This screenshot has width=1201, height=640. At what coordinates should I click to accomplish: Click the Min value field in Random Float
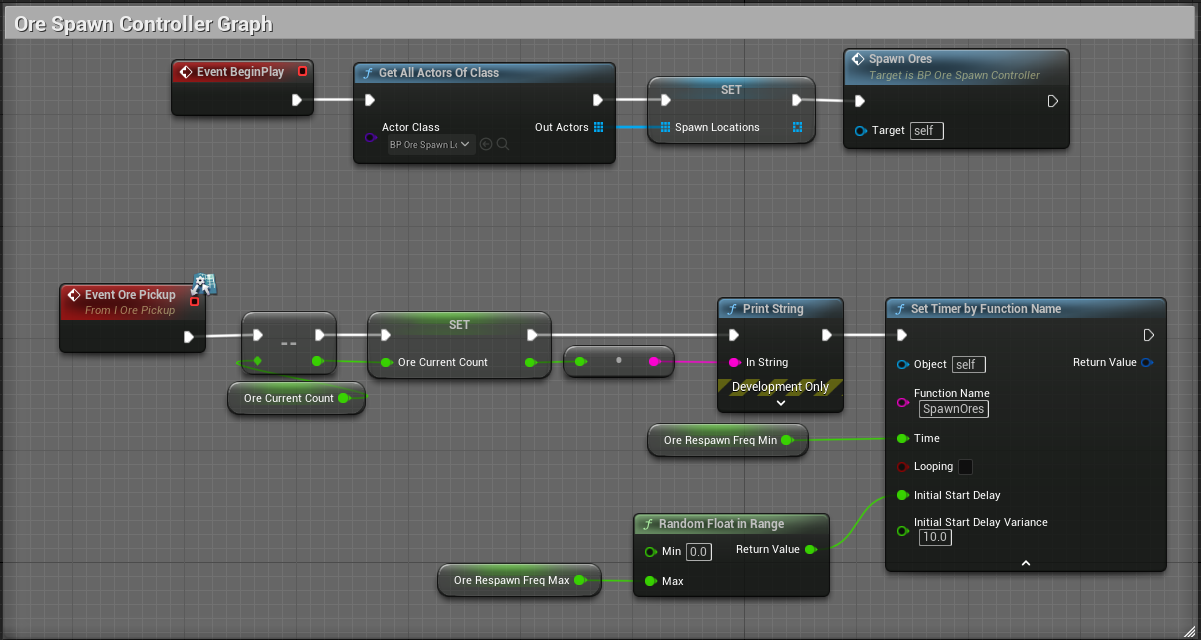pos(698,551)
